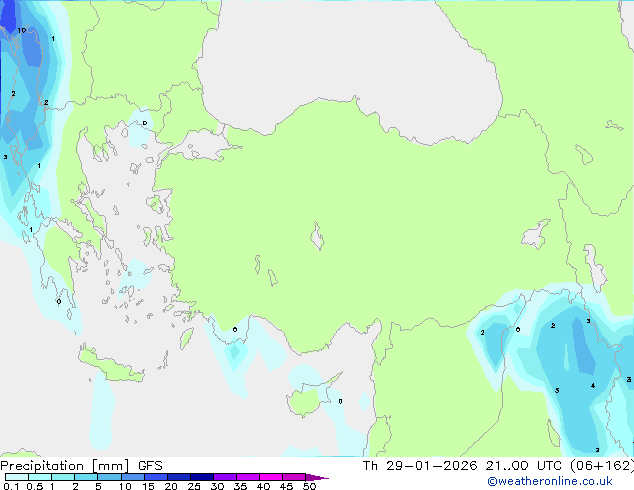Click the 10–15 mm legend color box
The image size is (634, 490).
click(x=132, y=477)
